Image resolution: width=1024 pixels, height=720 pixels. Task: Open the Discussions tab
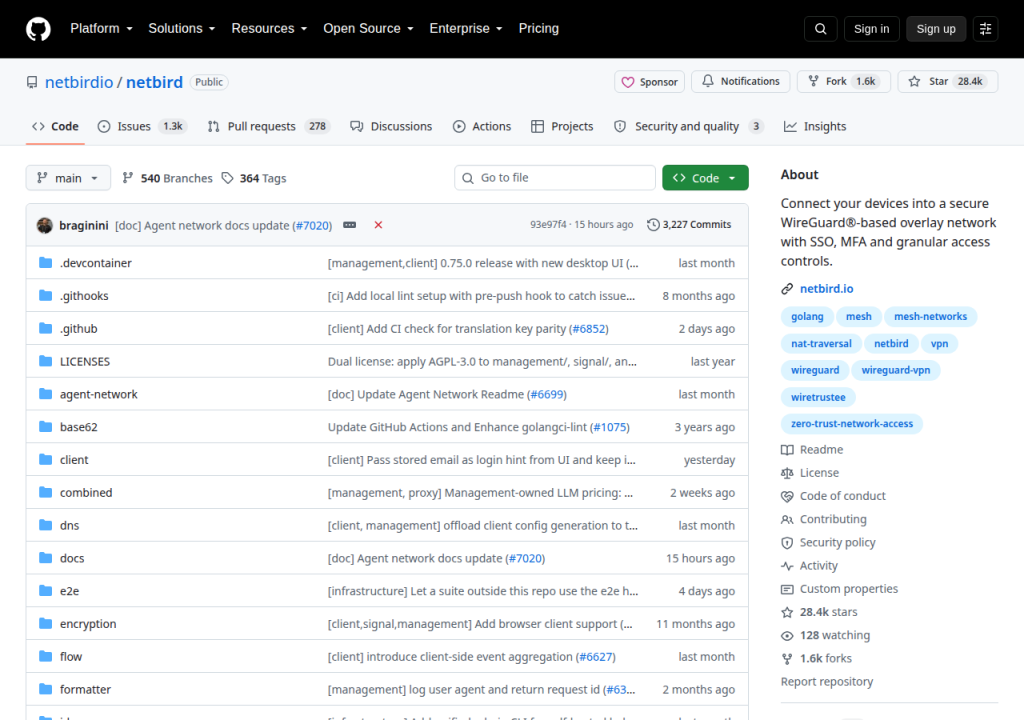point(391,126)
